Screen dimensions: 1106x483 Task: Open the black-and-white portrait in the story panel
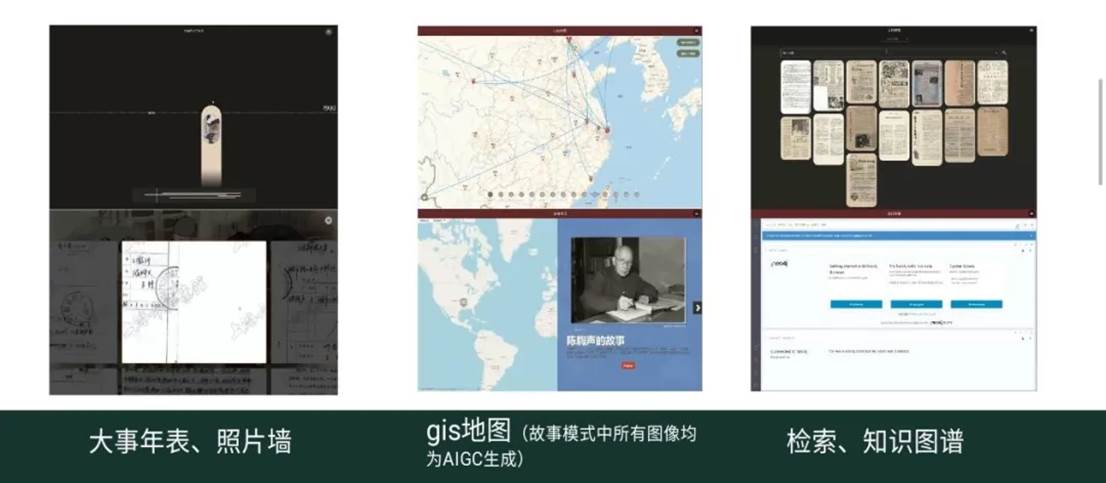[628, 279]
